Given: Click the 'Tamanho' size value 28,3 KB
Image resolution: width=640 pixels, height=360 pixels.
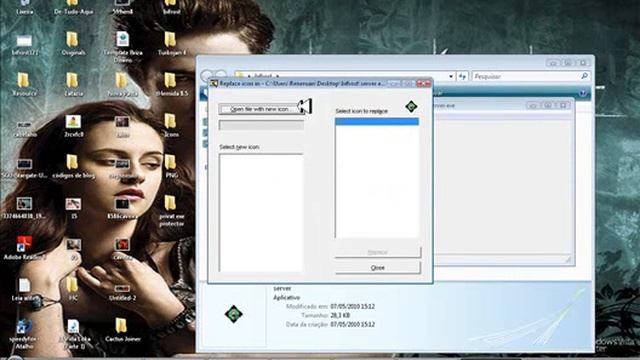Looking at the screenshot, I should 340,315.
